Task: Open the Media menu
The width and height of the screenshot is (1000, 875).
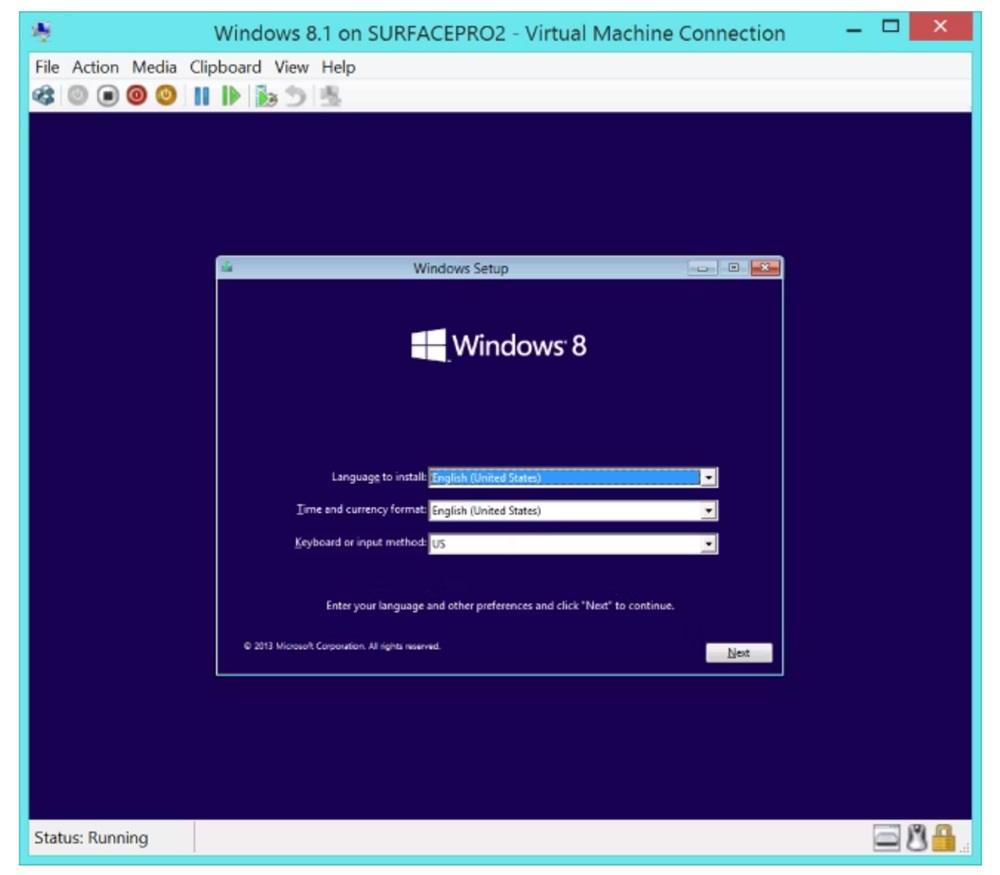Action: (154, 67)
